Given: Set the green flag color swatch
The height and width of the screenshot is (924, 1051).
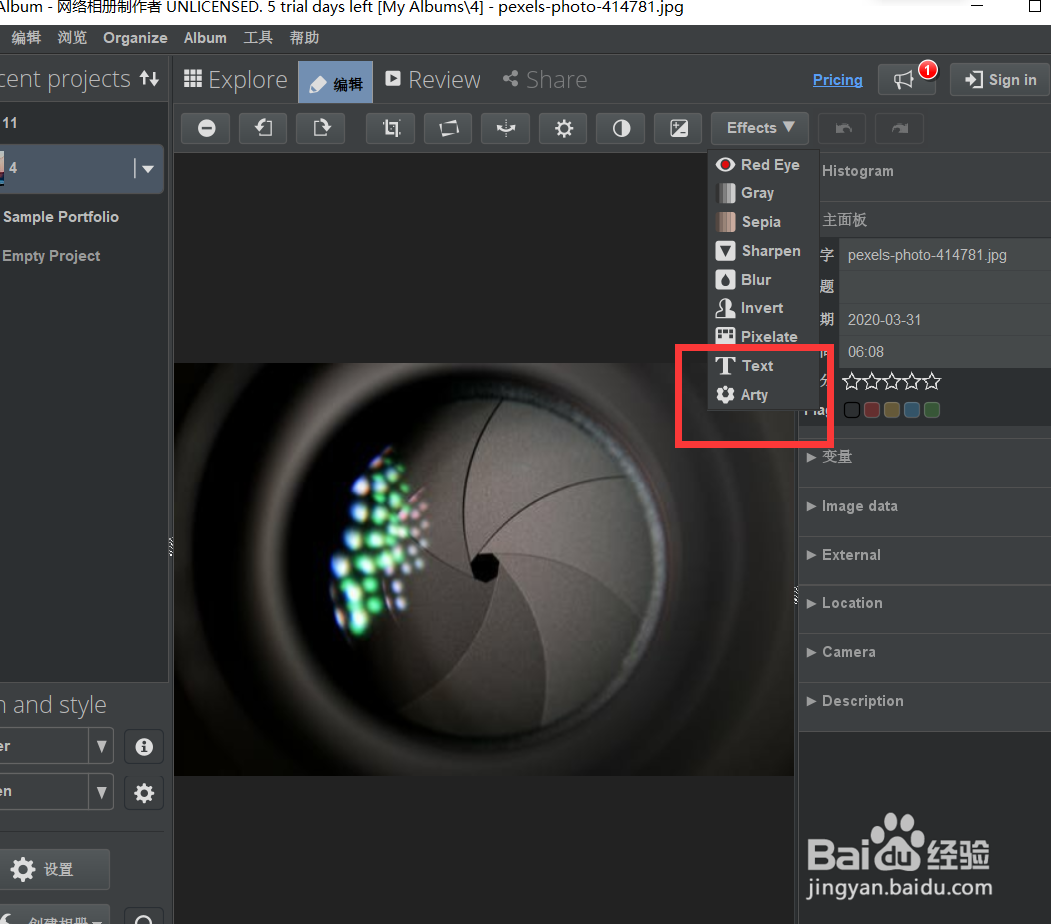Looking at the screenshot, I should [x=932, y=410].
